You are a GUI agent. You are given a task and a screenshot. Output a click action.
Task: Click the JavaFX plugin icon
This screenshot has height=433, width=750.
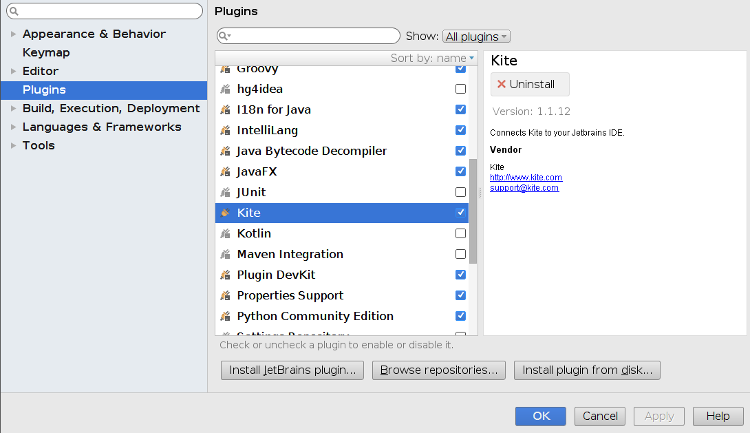[225, 171]
